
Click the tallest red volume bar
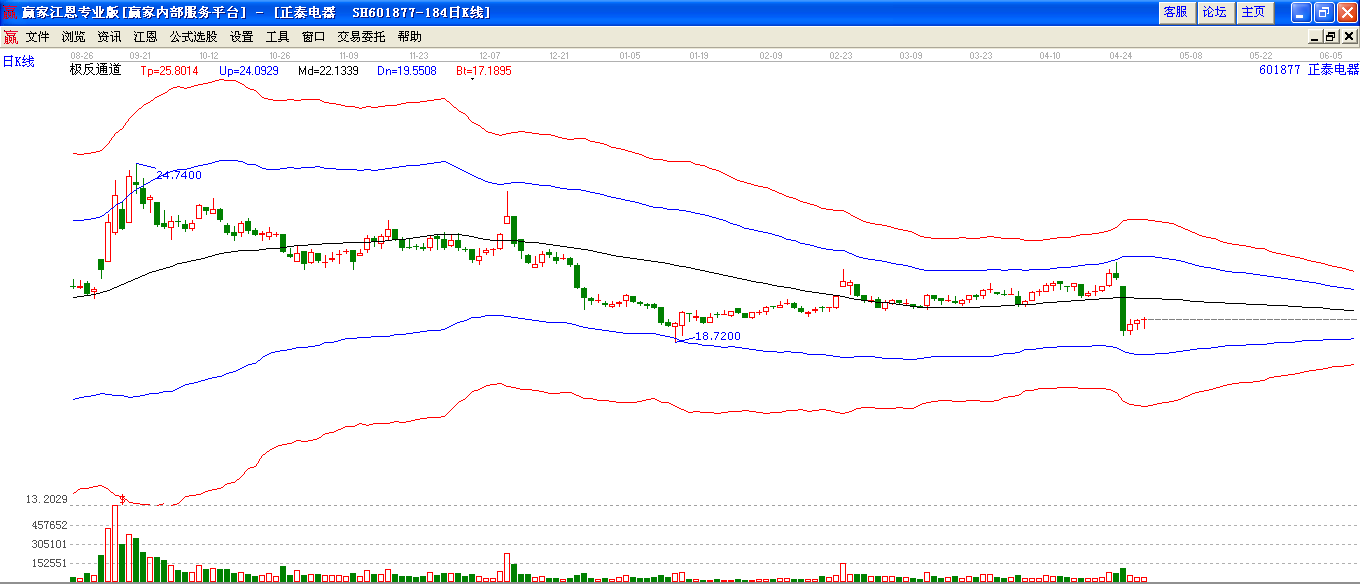point(115,543)
